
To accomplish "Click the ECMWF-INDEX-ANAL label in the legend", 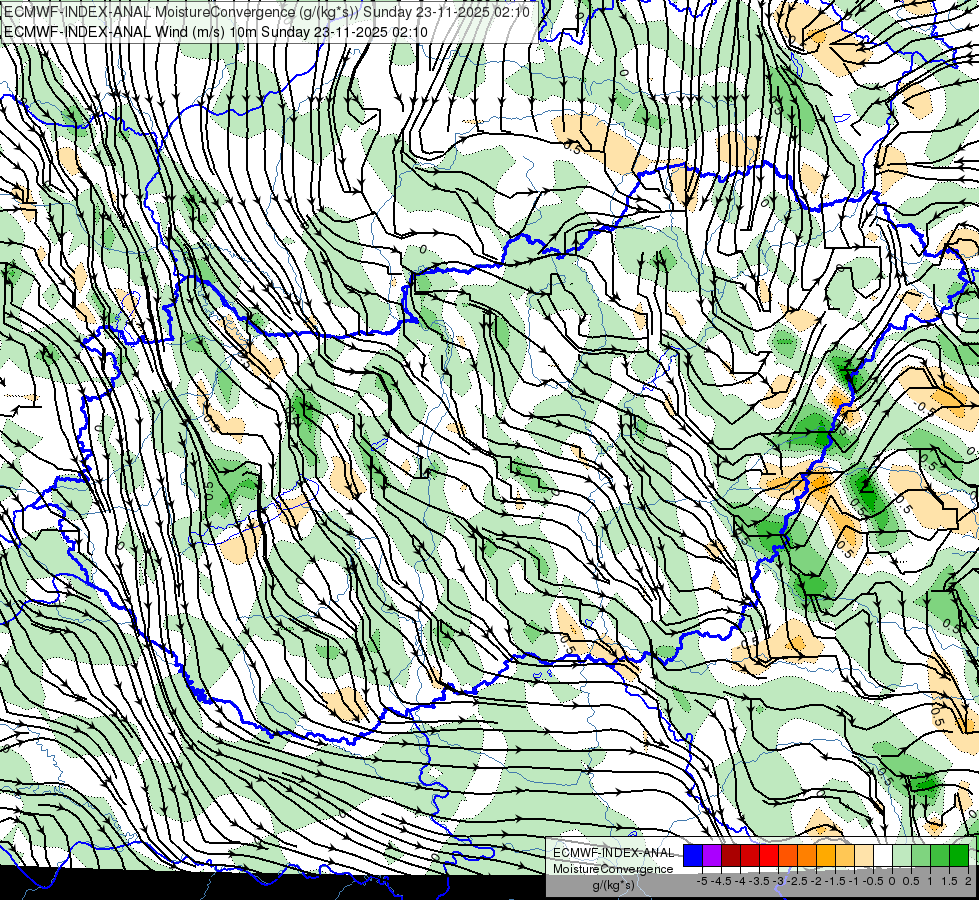I will point(614,853).
